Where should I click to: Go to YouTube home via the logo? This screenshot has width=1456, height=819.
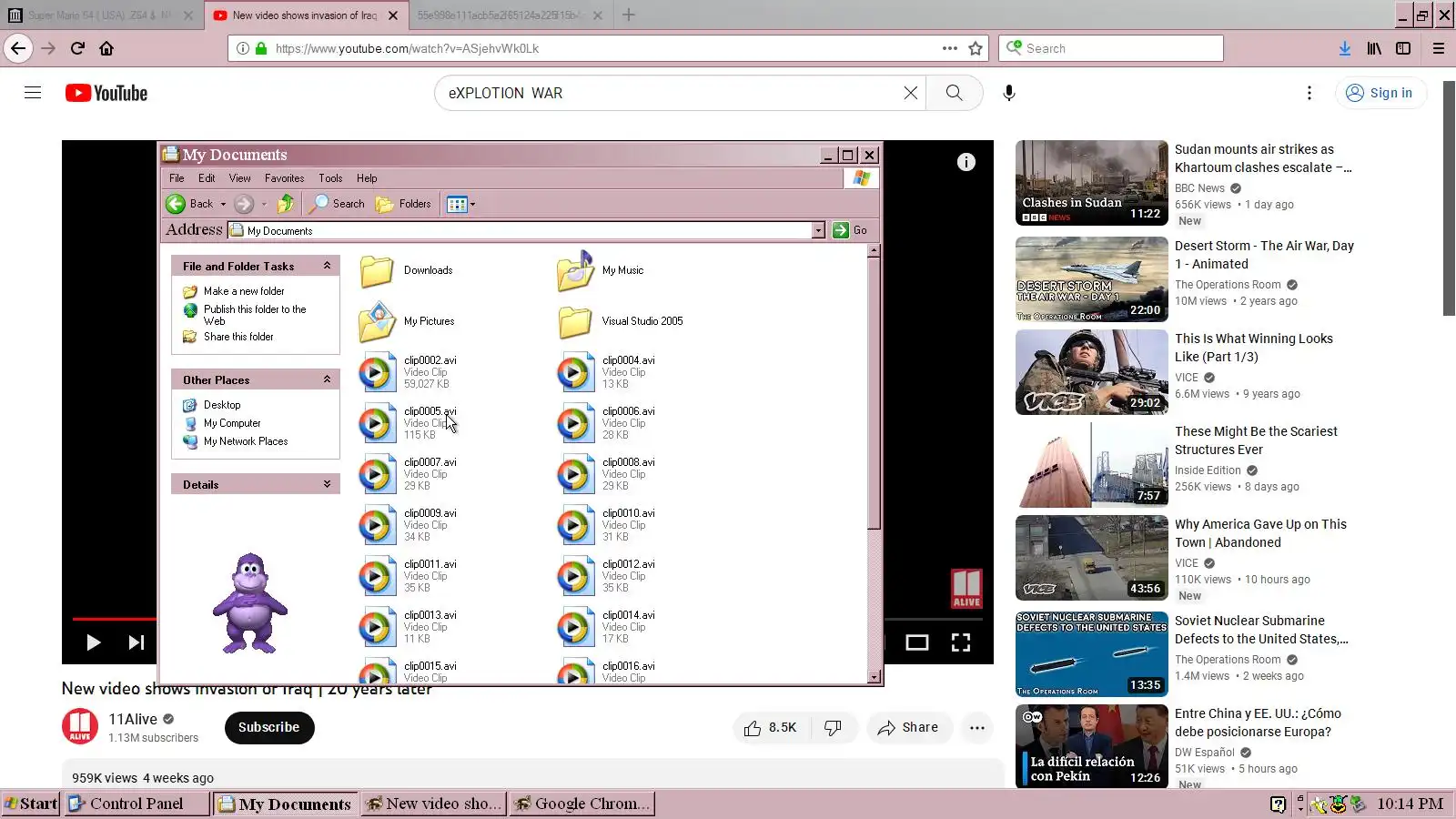(106, 93)
